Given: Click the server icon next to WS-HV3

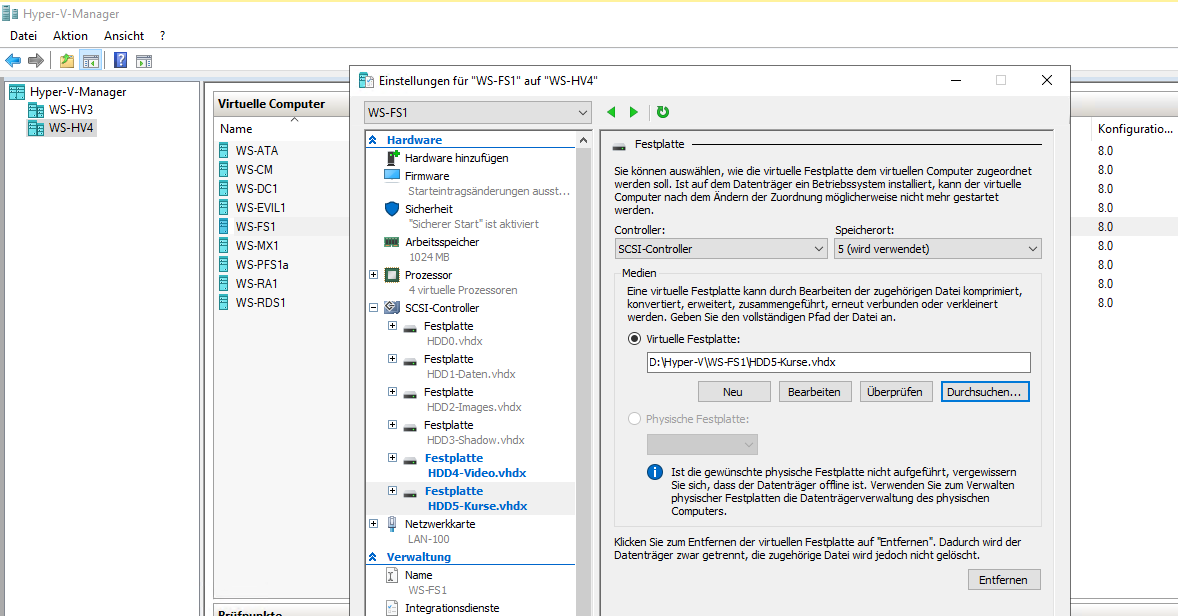Looking at the screenshot, I should point(35,110).
